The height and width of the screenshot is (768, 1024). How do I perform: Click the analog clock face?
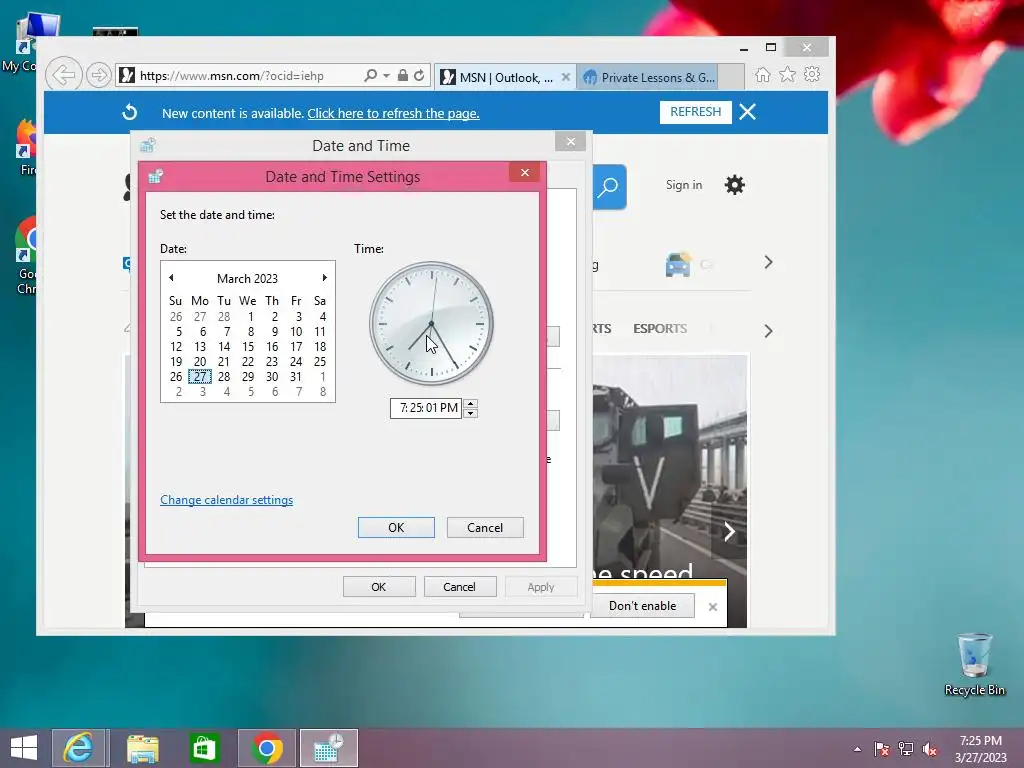coord(431,323)
